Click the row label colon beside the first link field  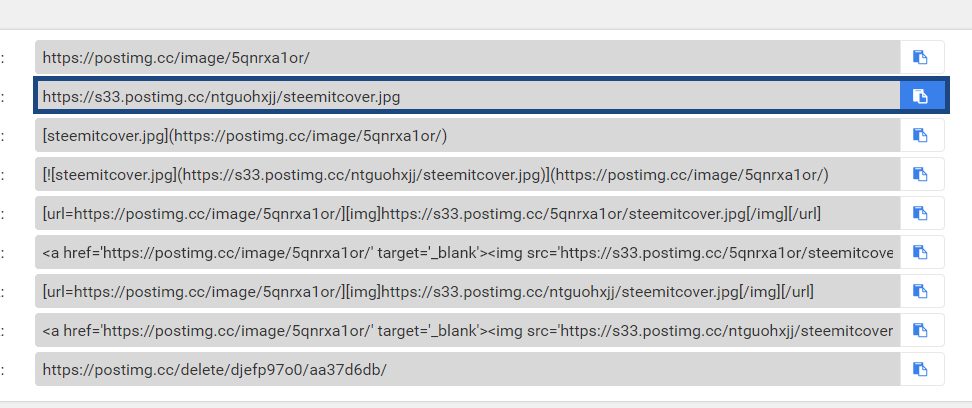(x=3, y=58)
